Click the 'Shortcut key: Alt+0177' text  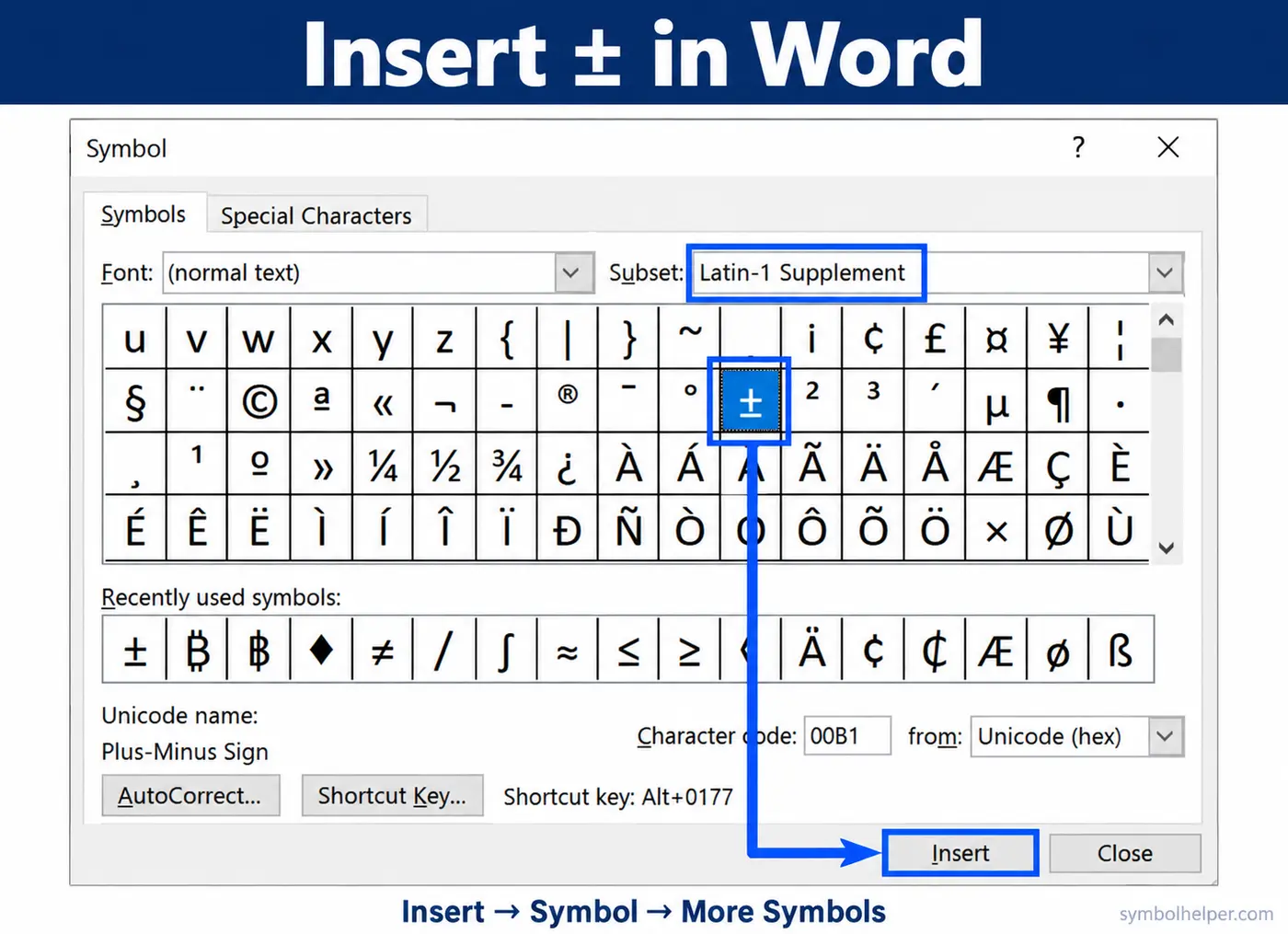coord(618,796)
